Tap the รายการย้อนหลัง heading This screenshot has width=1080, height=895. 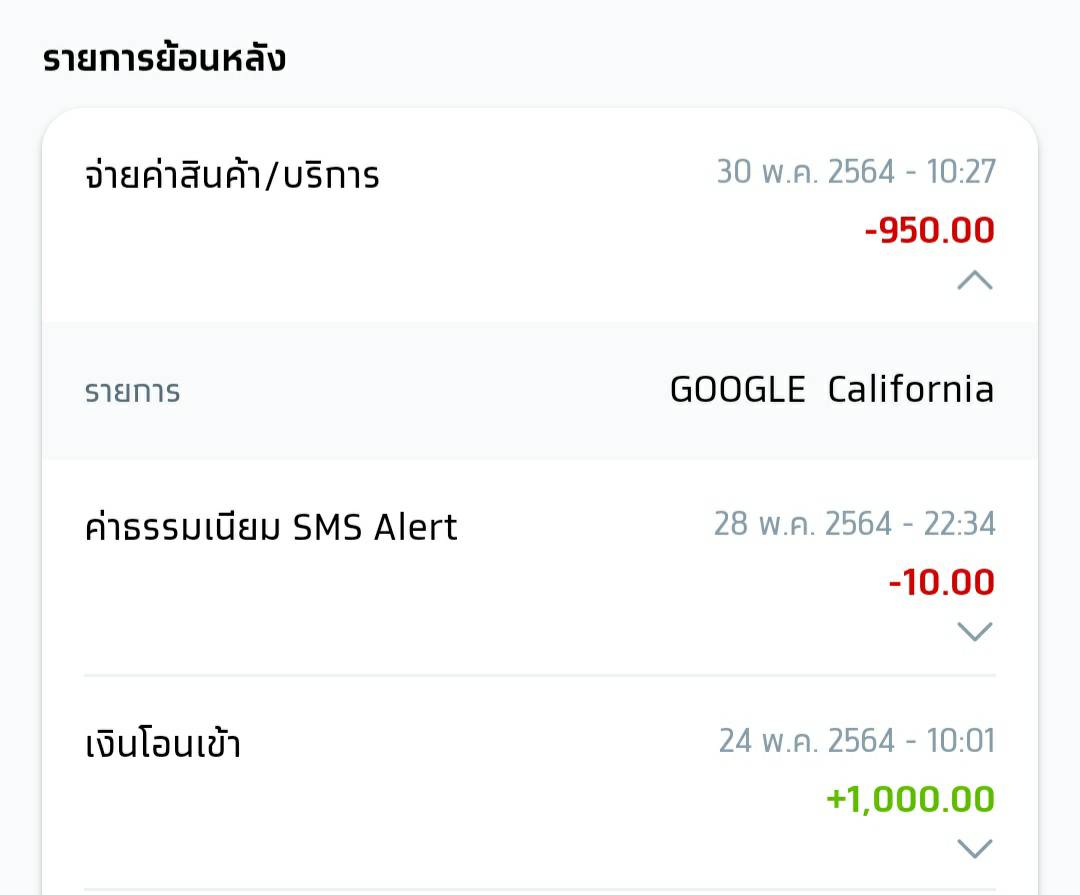click(x=164, y=57)
